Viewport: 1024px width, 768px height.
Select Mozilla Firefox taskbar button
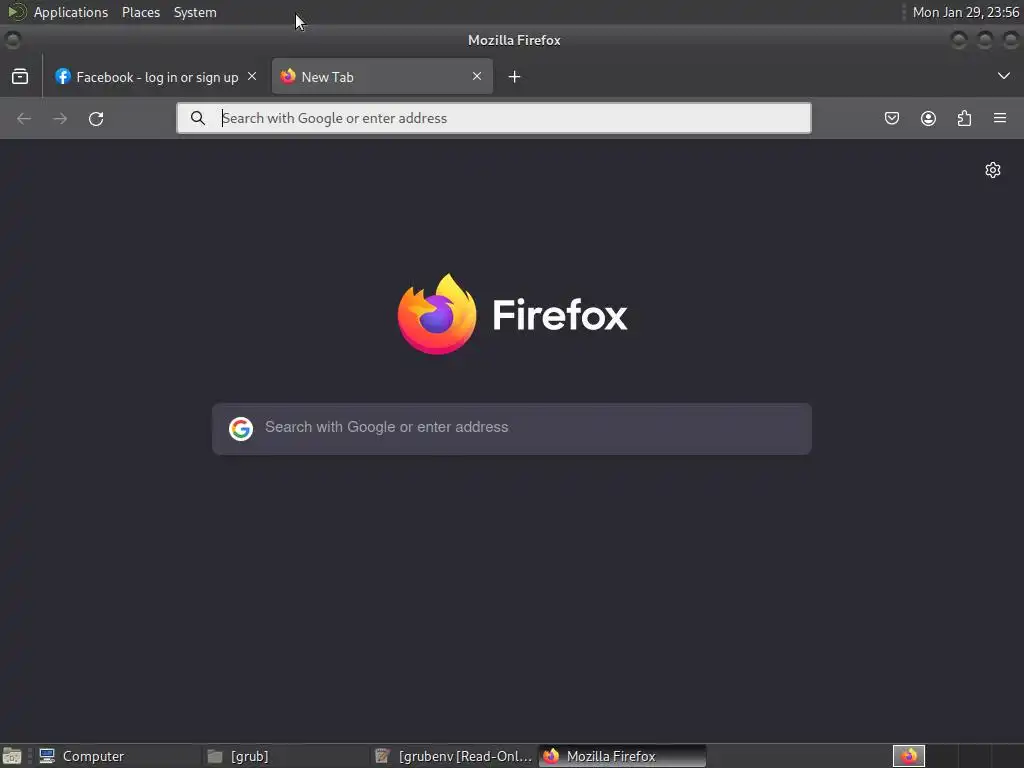point(622,756)
